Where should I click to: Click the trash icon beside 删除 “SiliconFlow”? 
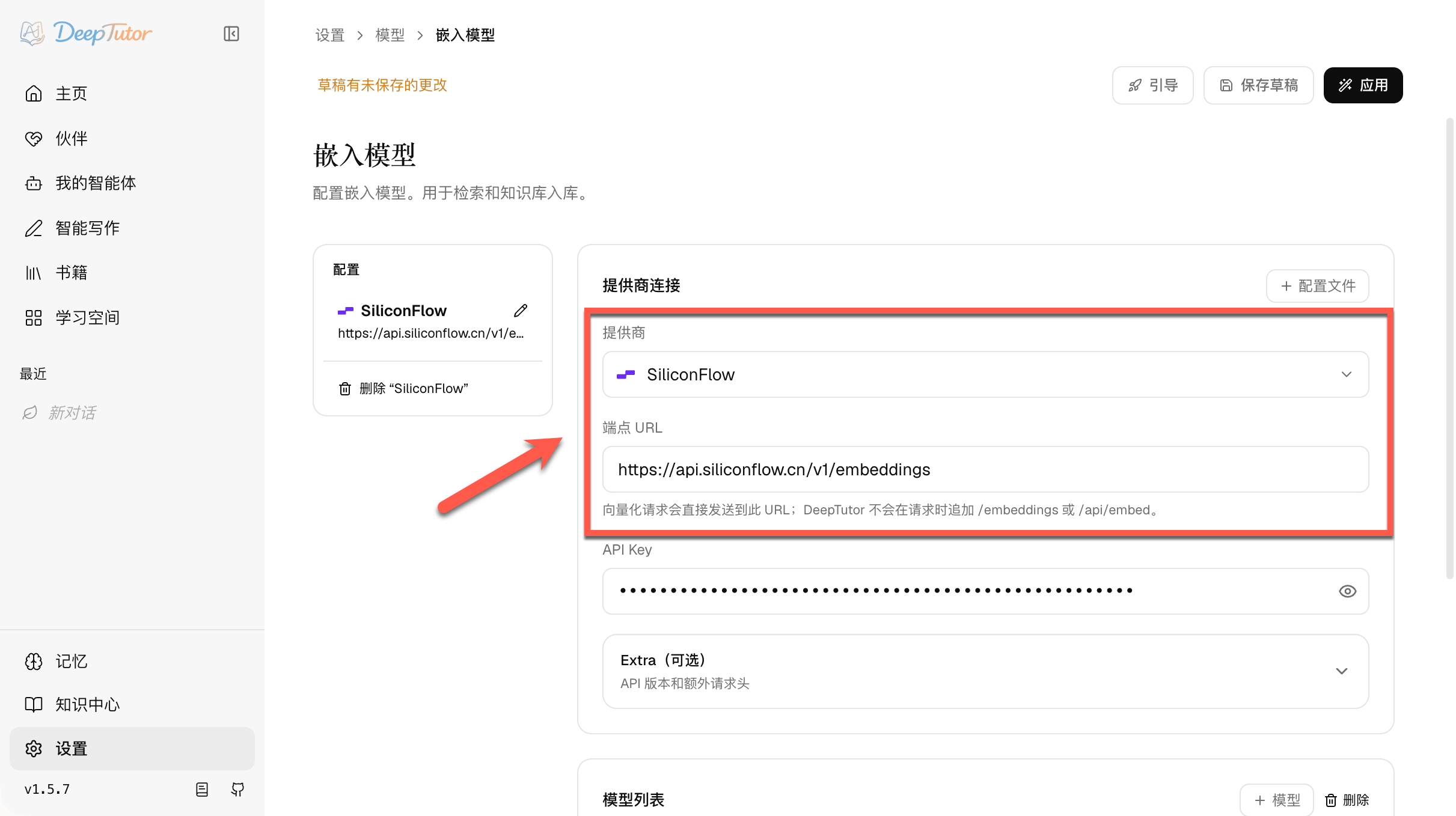[345, 389]
